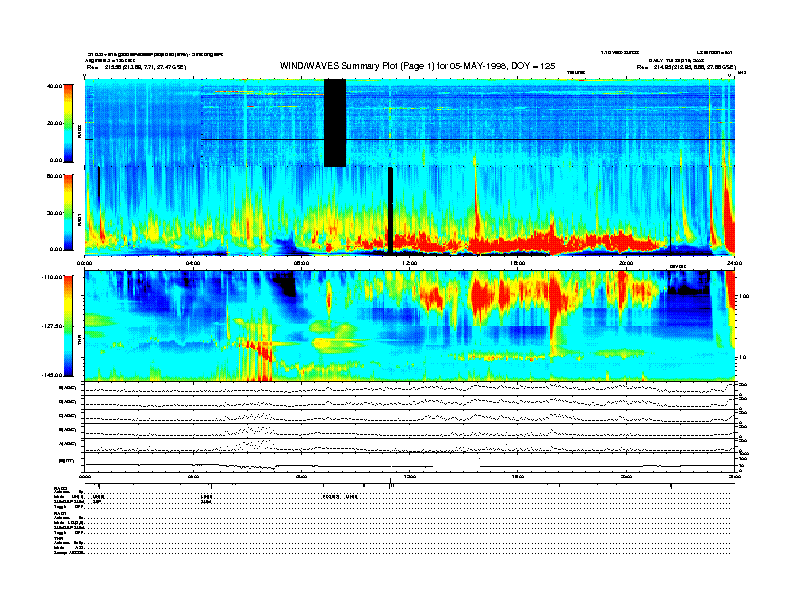Click the -127.50 label on TNR scale
The width and height of the screenshot is (792, 612).
52,326
